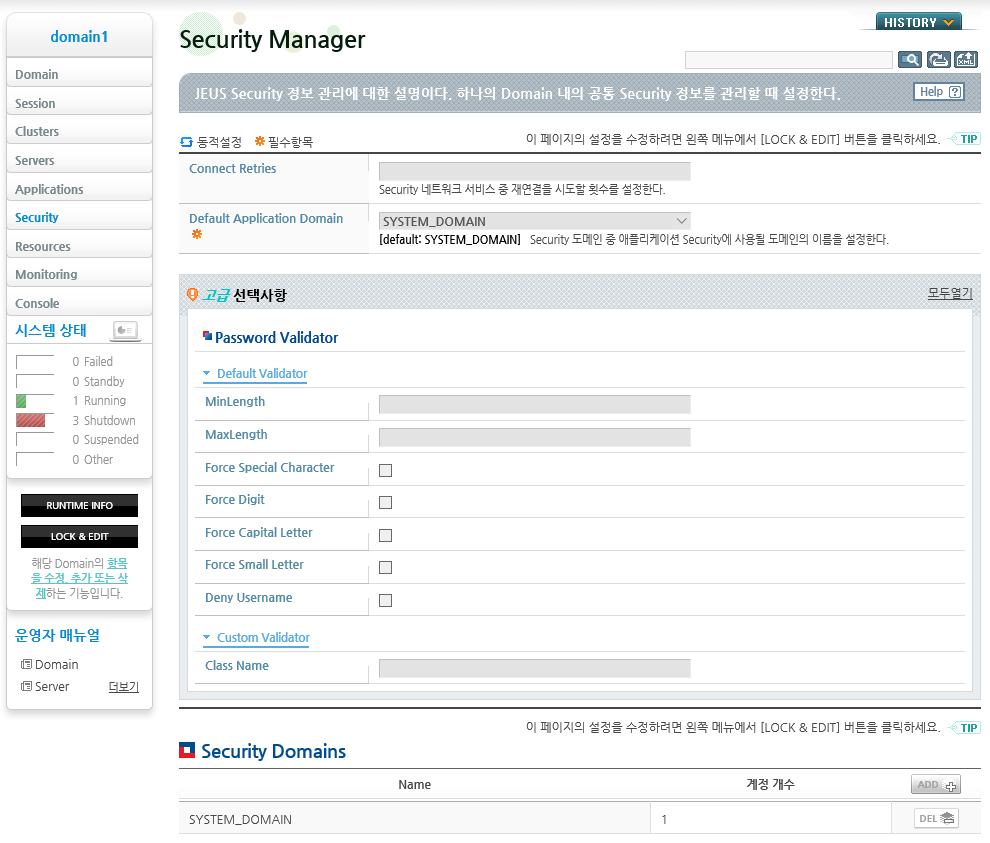Click the '3 Shutdown' status text
The image size is (990, 843).
(104, 421)
